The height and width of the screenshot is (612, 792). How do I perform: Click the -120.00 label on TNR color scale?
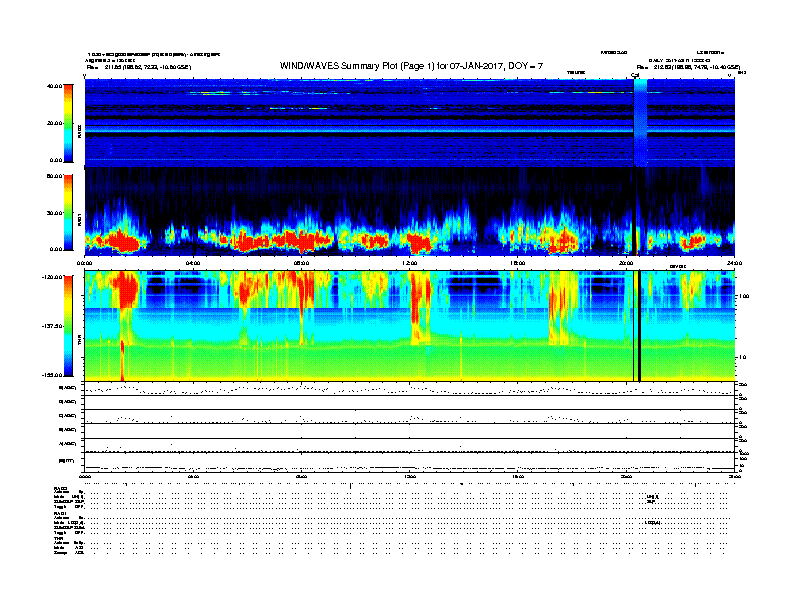click(x=50, y=275)
